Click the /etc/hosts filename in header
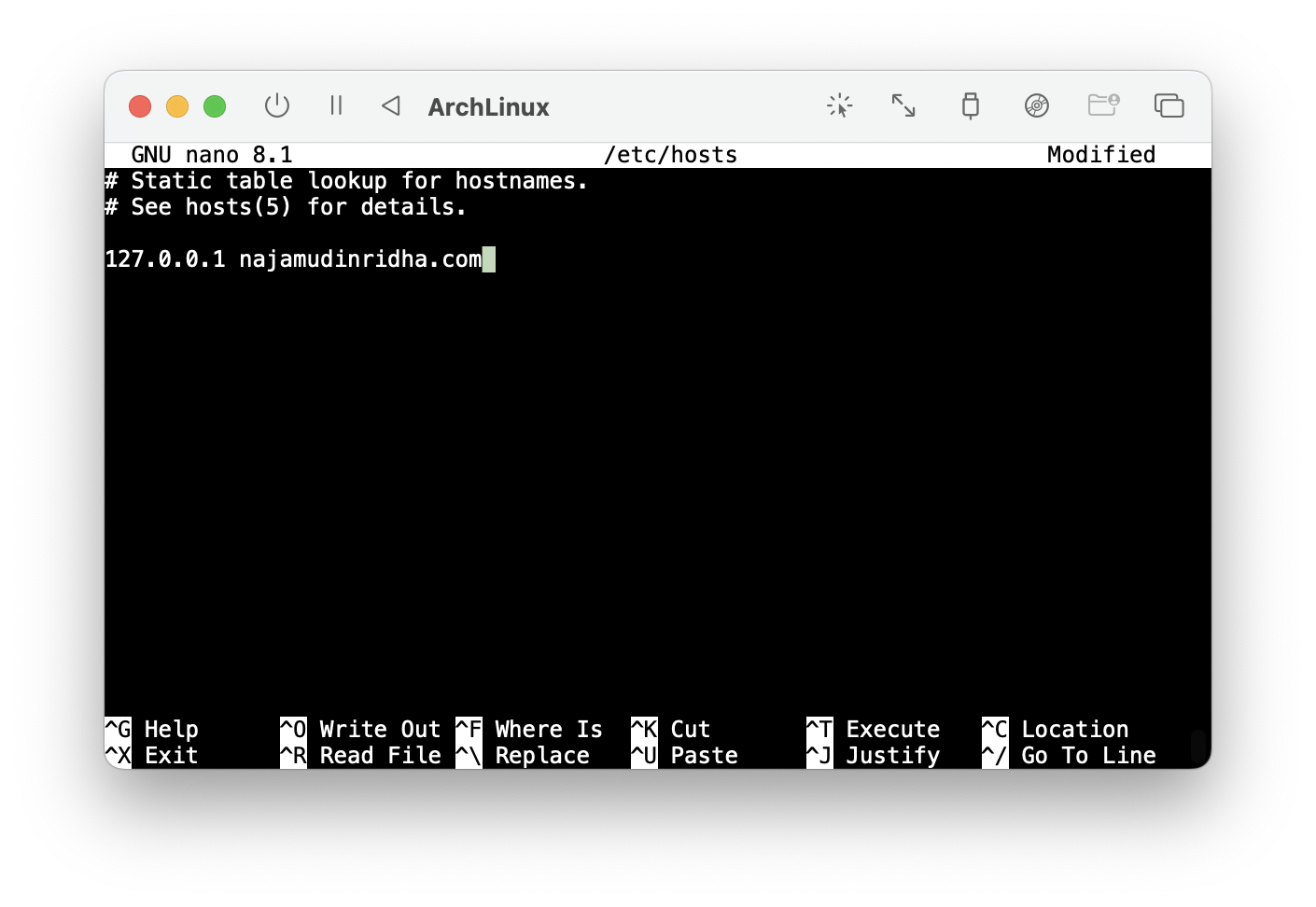The image size is (1316, 907). (670, 155)
